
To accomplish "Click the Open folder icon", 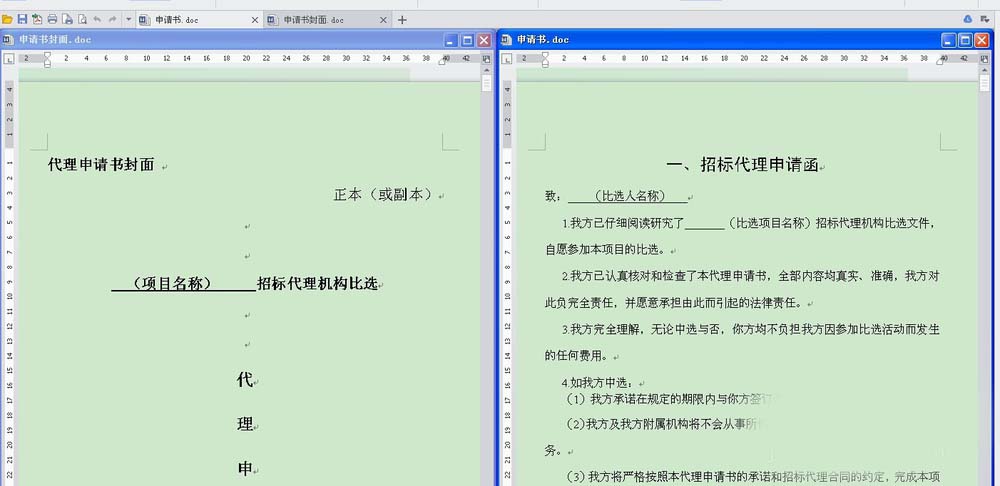I will pyautogui.click(x=8, y=20).
